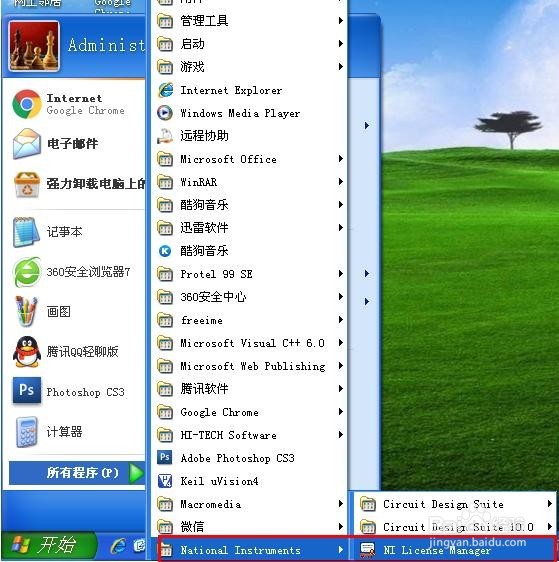559x562 pixels.
Task: Click the 腾讯软件 folder label
Action: coord(204,389)
